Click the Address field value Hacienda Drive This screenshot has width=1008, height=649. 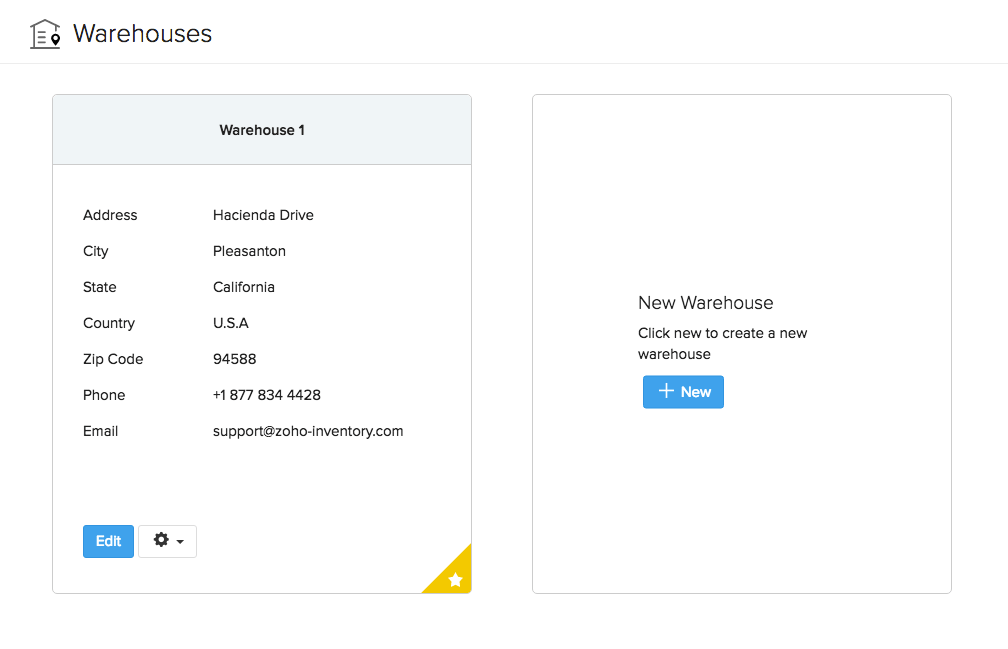click(x=263, y=215)
